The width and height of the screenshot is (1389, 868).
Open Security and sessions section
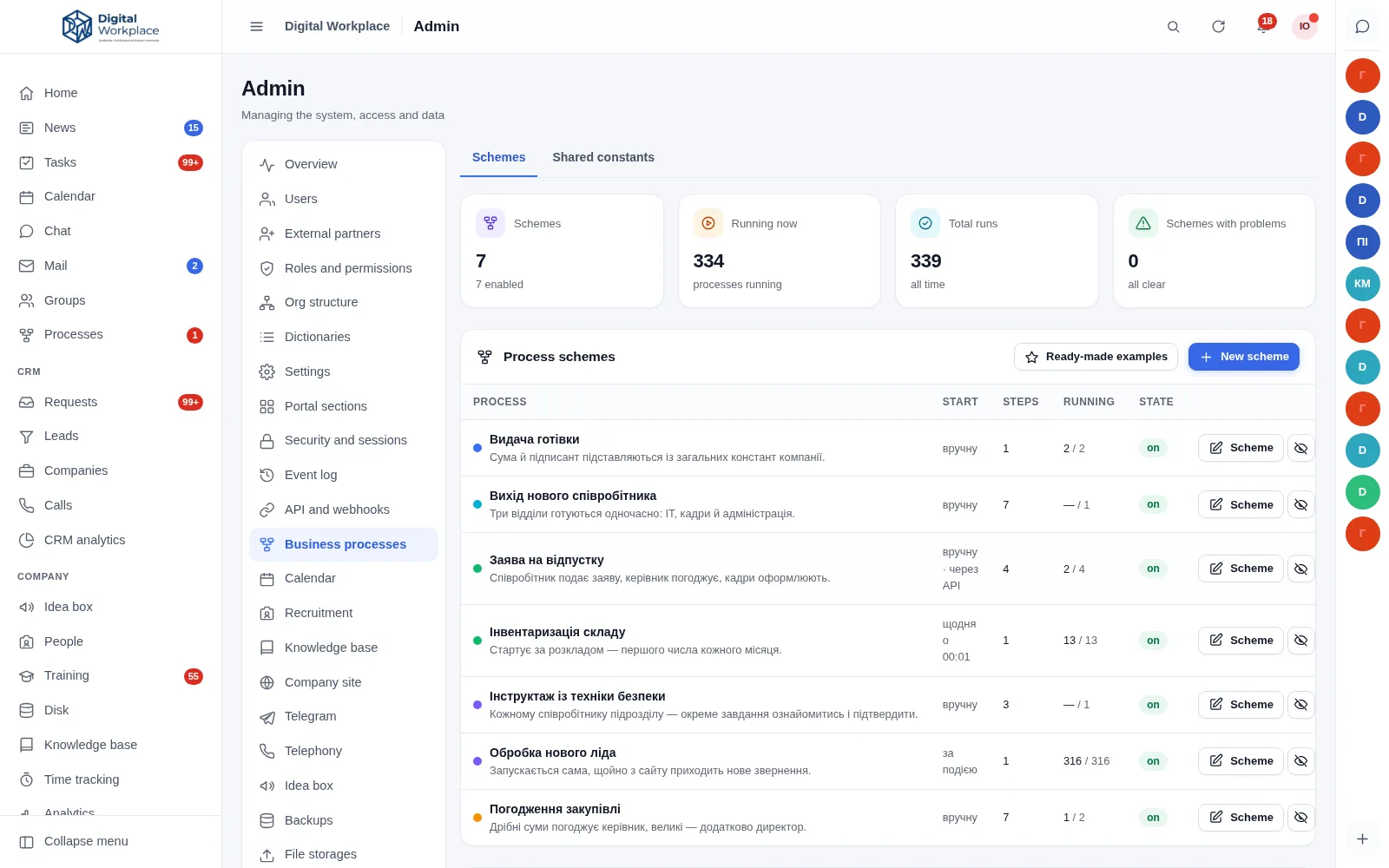pos(344,440)
